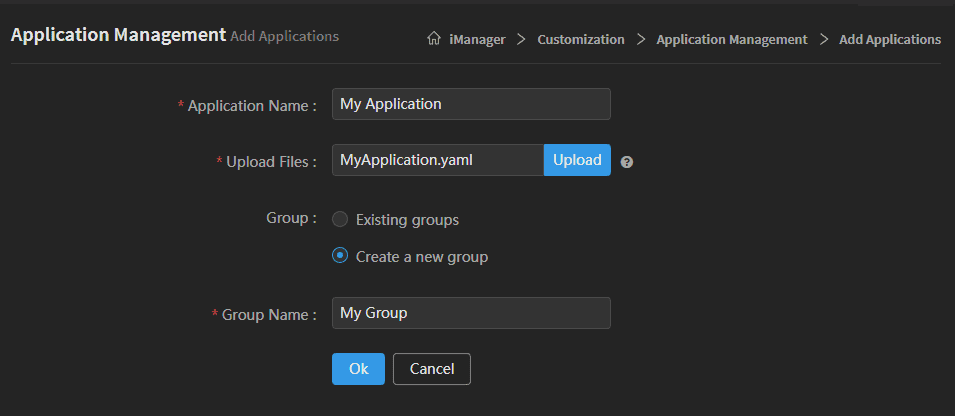955x416 pixels.
Task: Go to iManager via breadcrumb
Action: click(x=477, y=39)
